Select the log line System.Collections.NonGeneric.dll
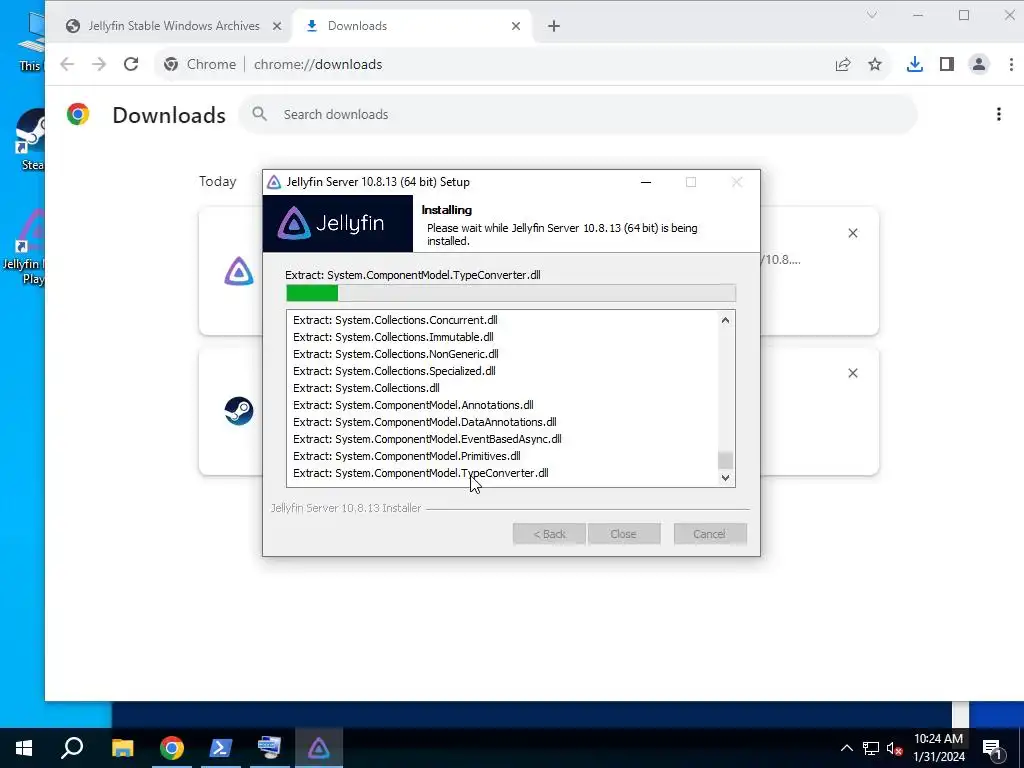Image resolution: width=1024 pixels, height=768 pixels. 396,354
